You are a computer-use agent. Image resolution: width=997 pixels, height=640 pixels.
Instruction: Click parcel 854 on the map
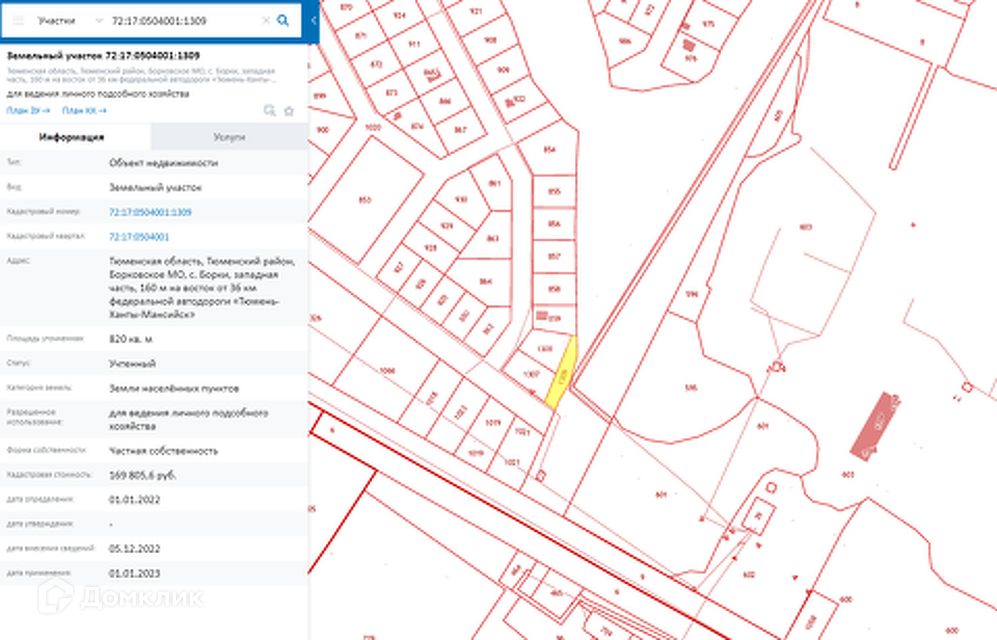click(549, 150)
